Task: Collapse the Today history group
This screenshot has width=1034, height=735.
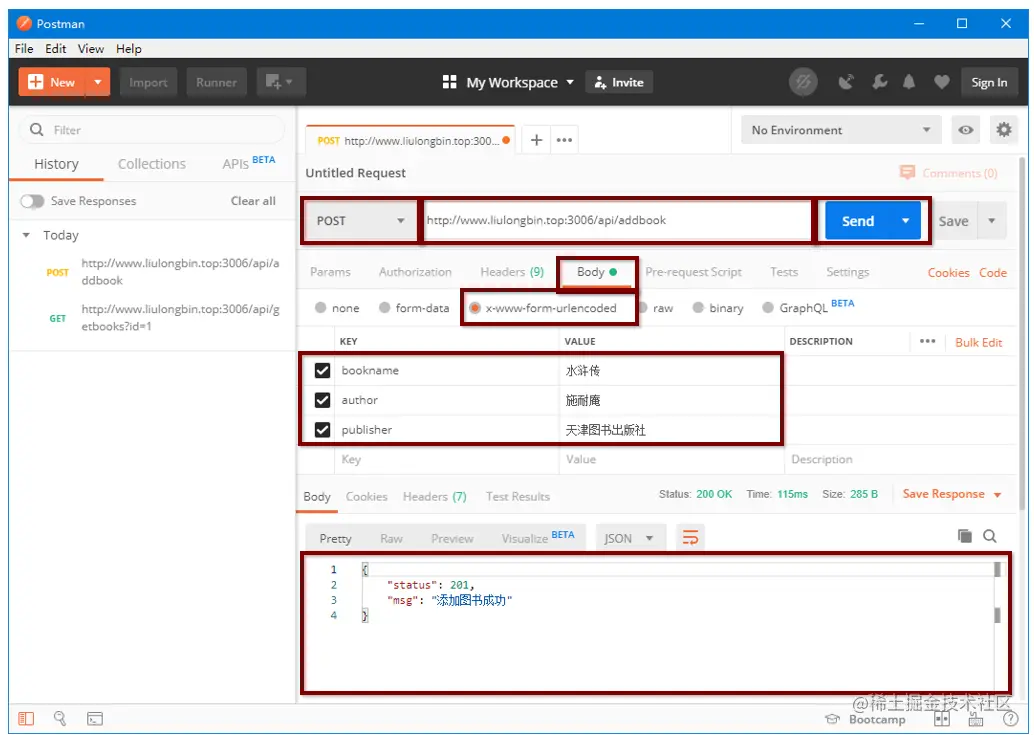Action: [26, 235]
